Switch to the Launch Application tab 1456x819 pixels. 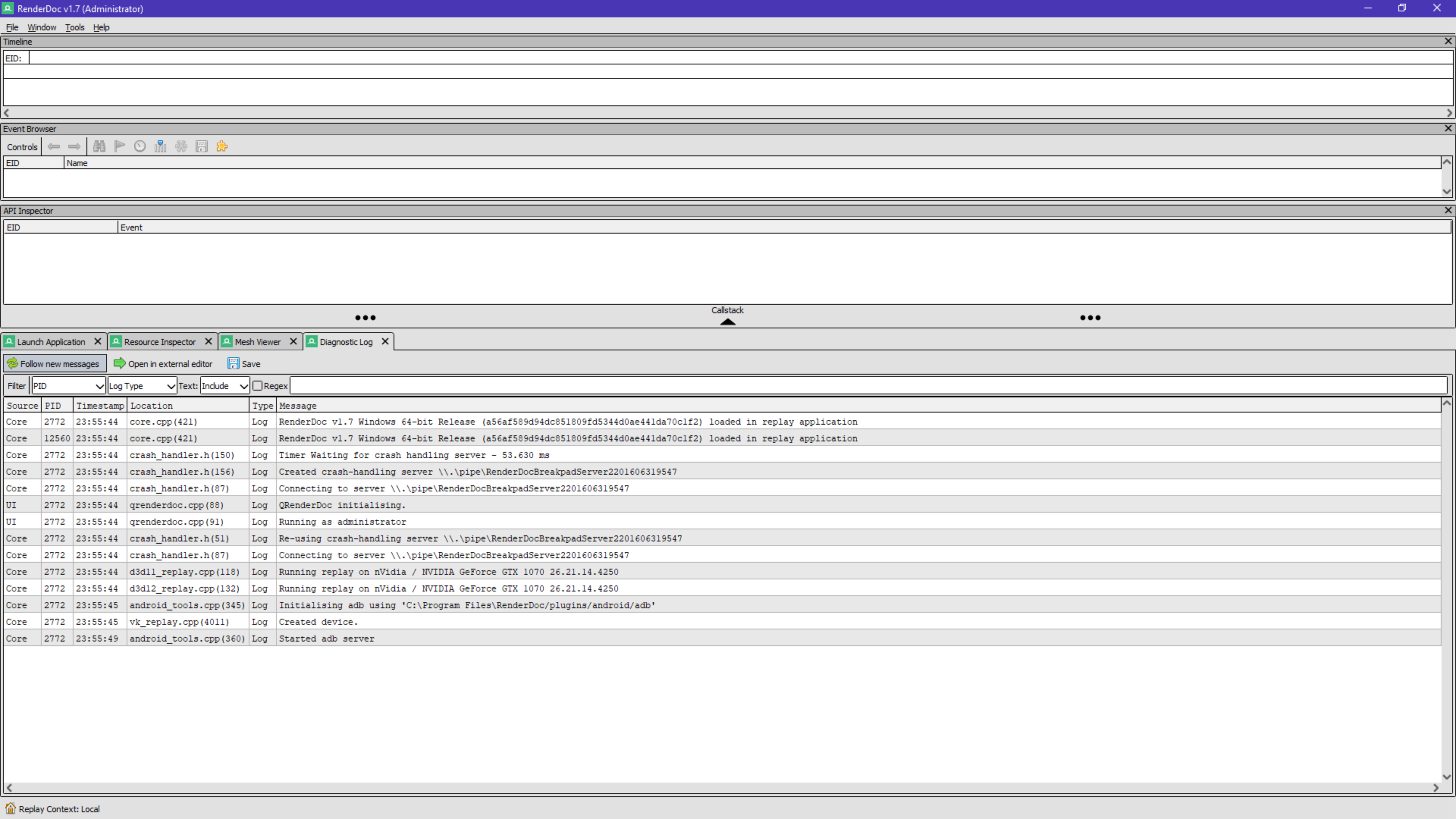(51, 342)
